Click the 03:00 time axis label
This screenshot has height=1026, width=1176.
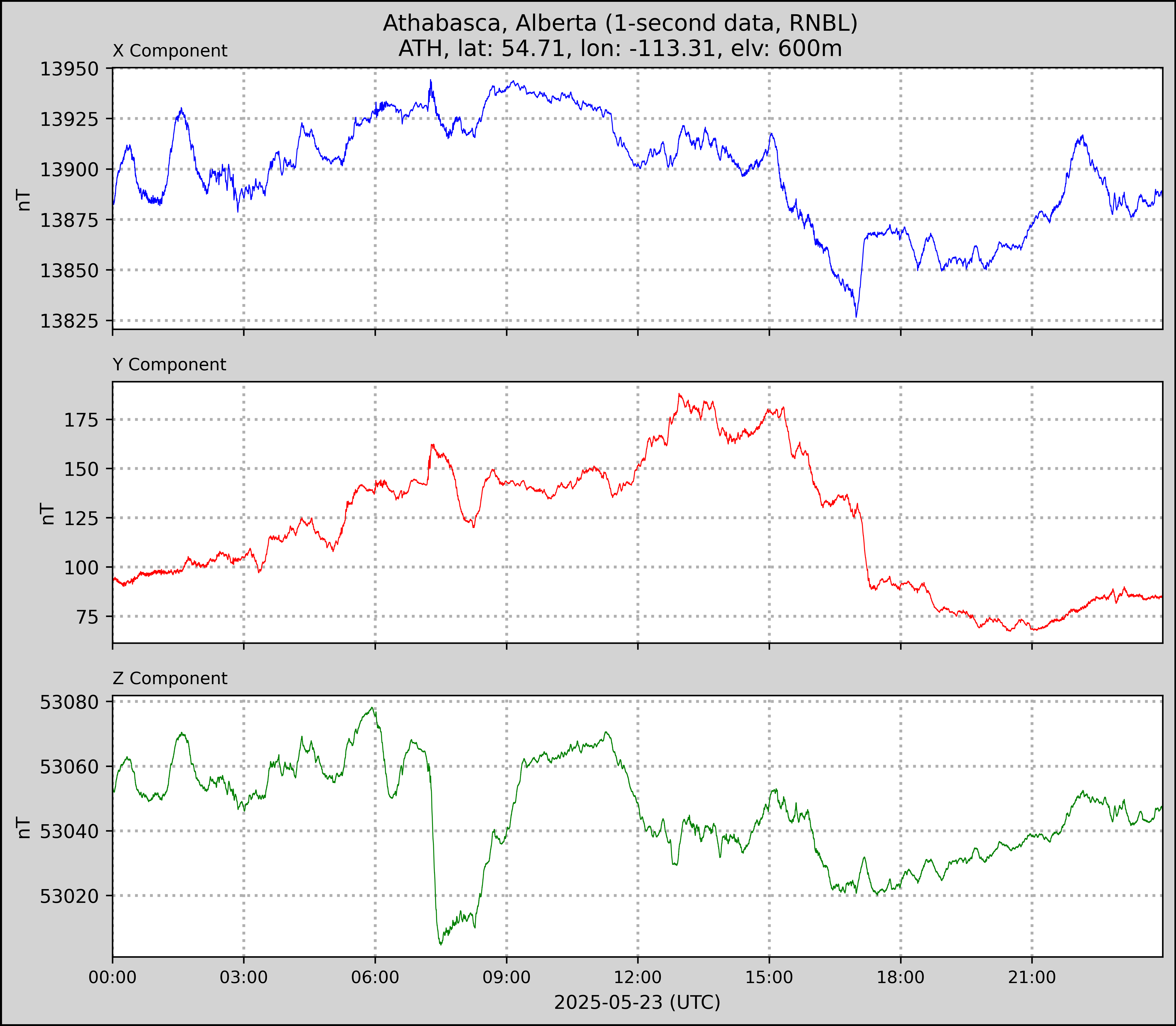pos(244,977)
